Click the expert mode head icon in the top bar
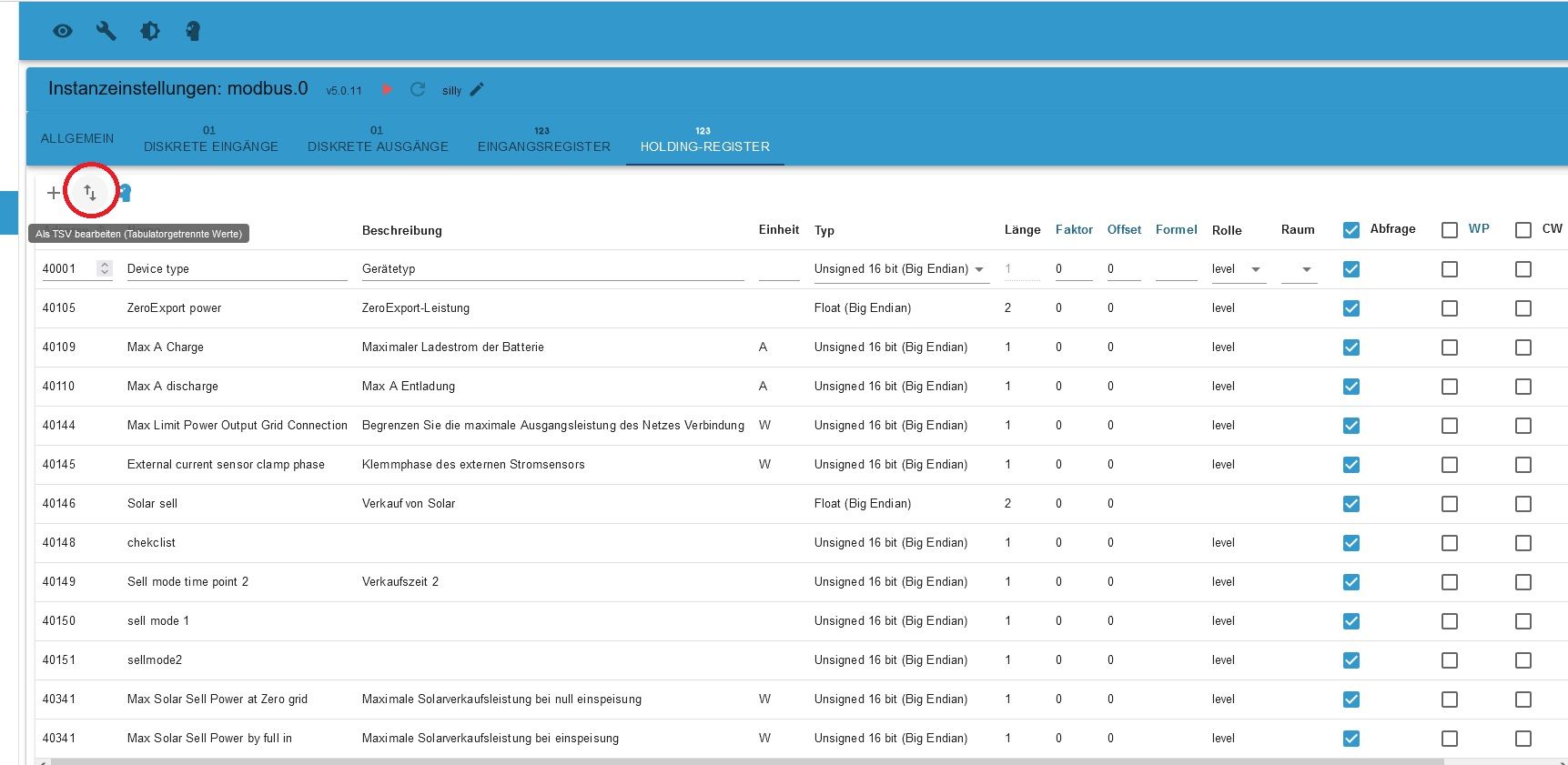The width and height of the screenshot is (1568, 765). 193,31
